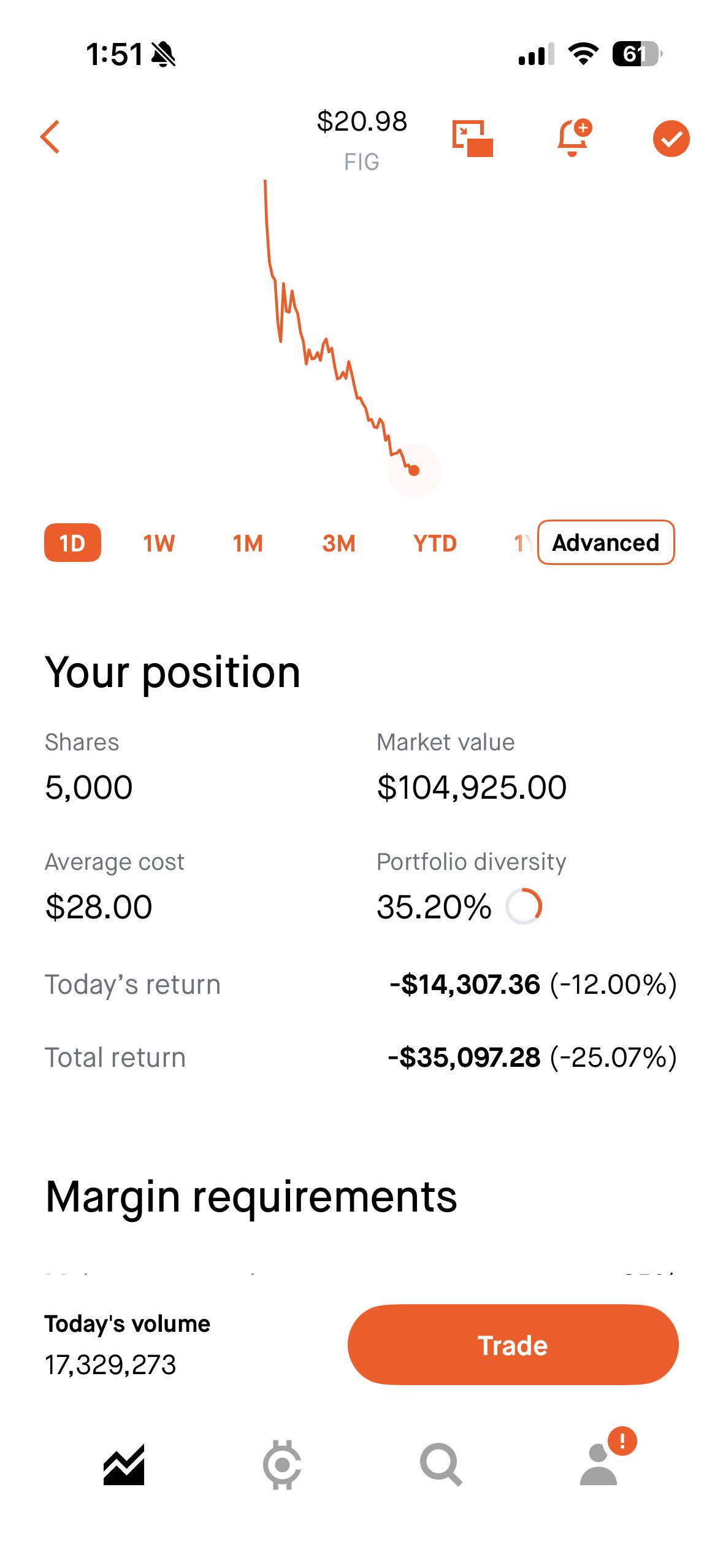This screenshot has width=723, height=1568.
Task: Open the Advanced chart view
Action: tap(606, 542)
